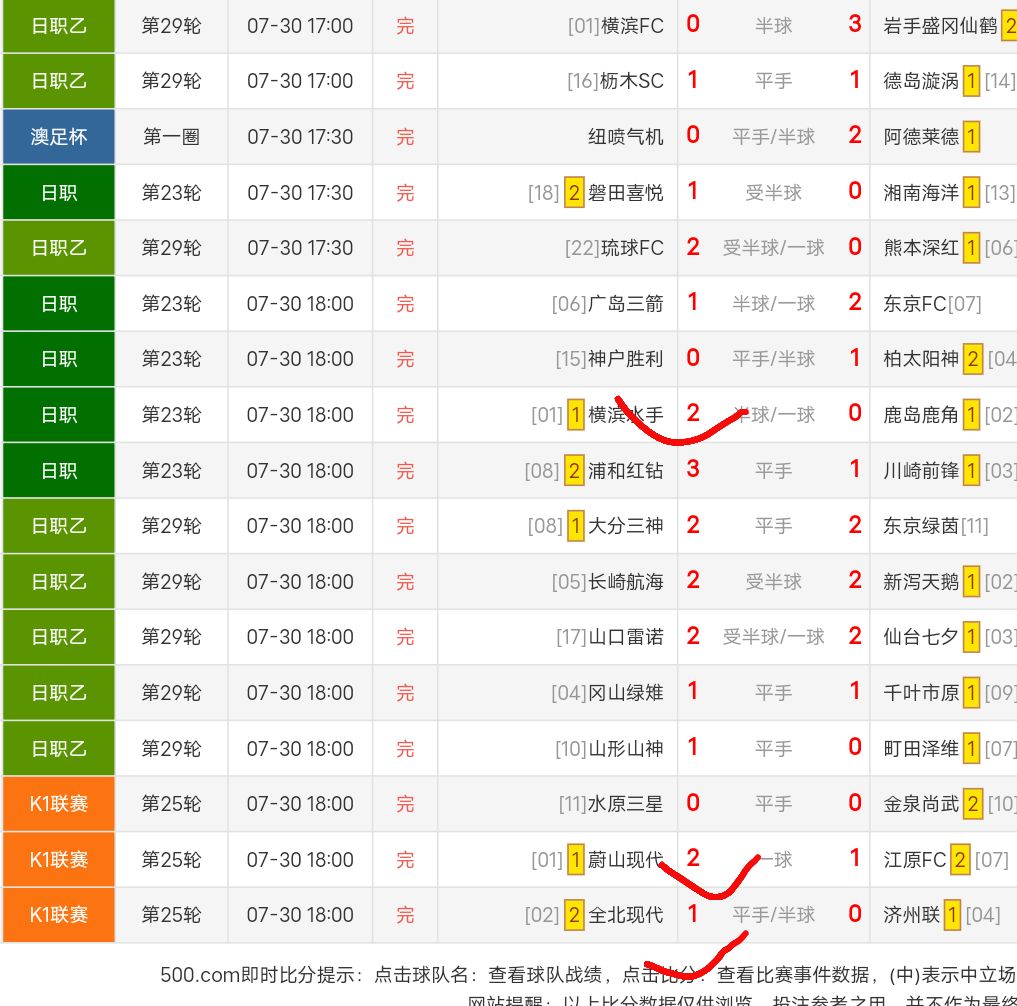The height and width of the screenshot is (1006, 1017).
Task: Click yellow card badge beside 金泉尚武
Action: [x=973, y=804]
